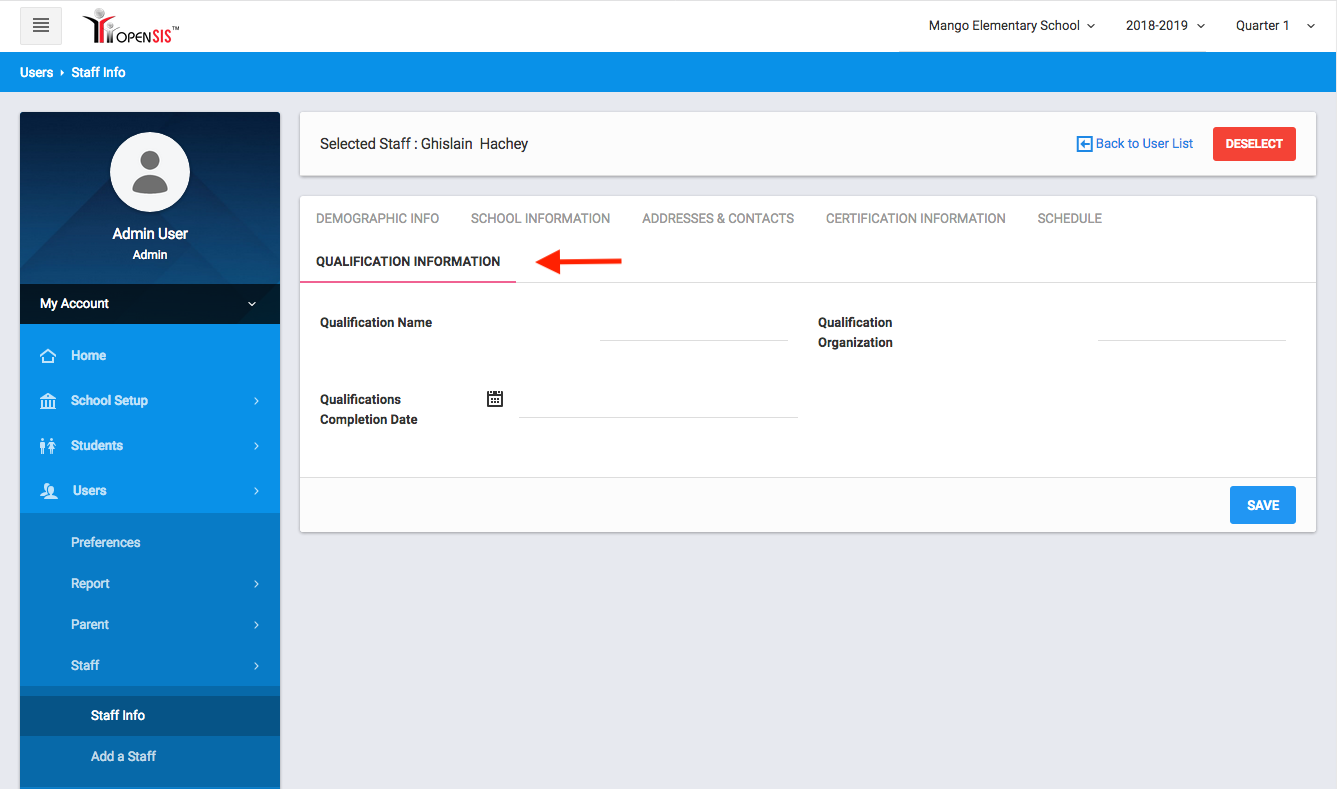
Task: Expand the My Account section
Action: pos(150,304)
